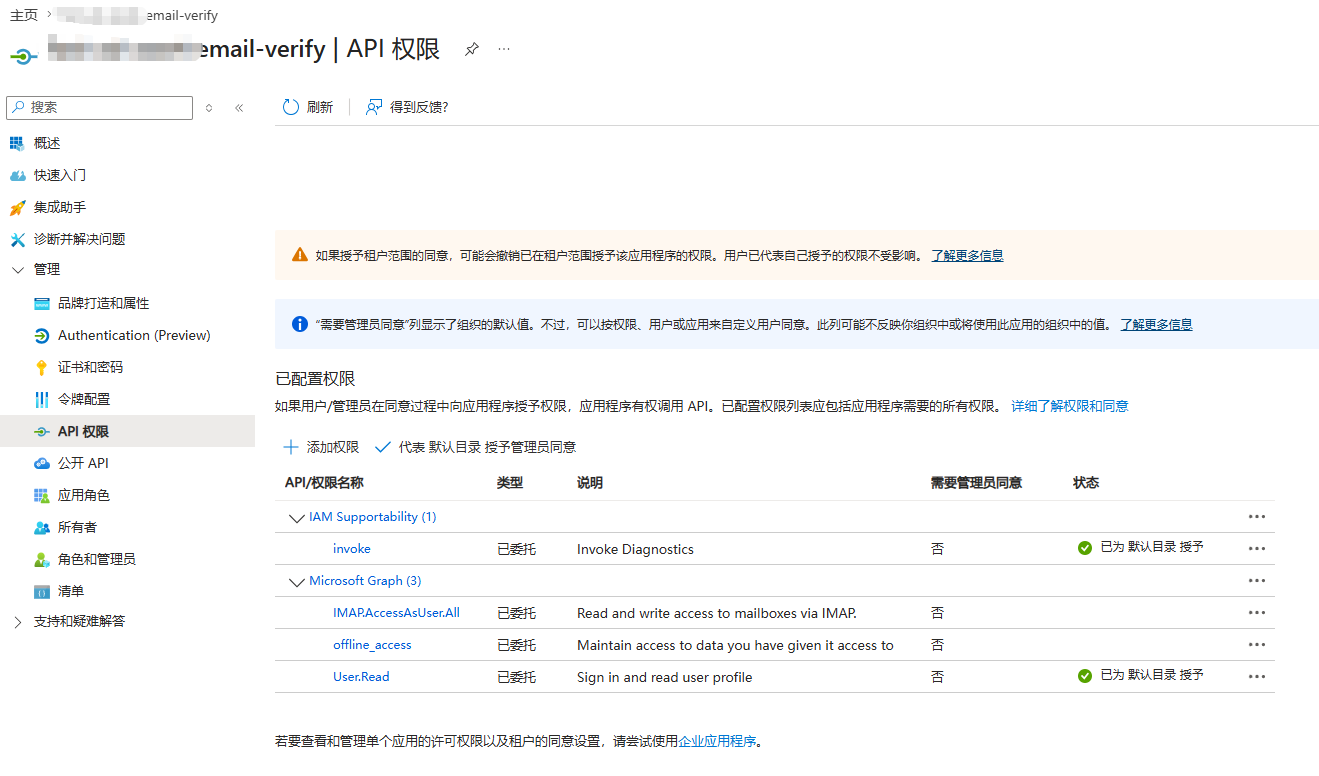Click the green granted status icon for invoke
Viewport: 1319px width, 776px height.
pos(1084,548)
